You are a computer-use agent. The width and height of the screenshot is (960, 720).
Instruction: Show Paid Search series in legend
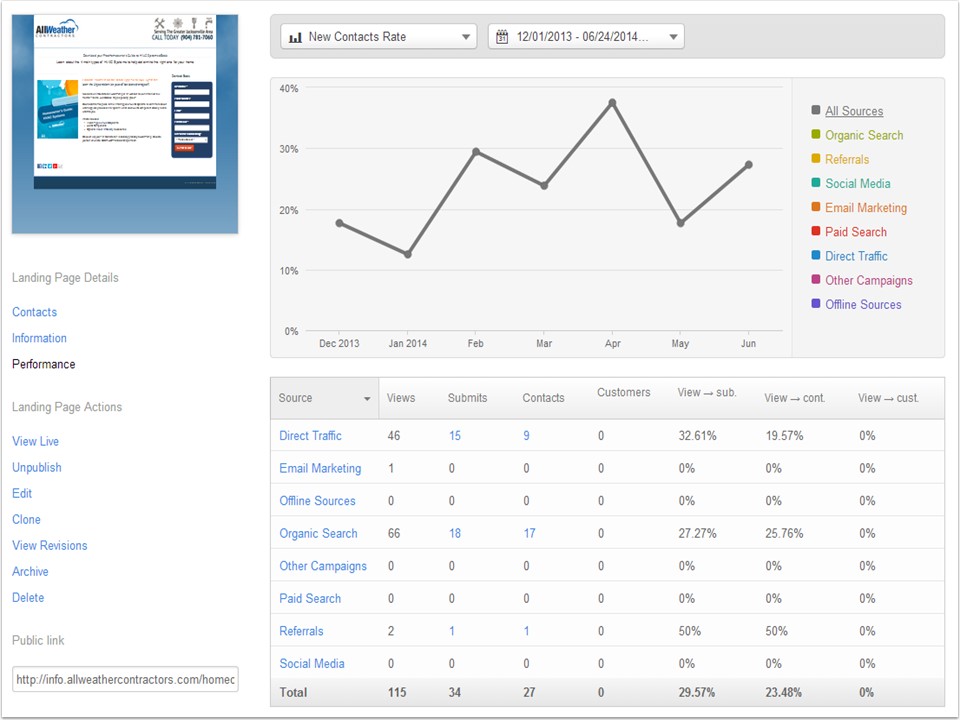[855, 231]
